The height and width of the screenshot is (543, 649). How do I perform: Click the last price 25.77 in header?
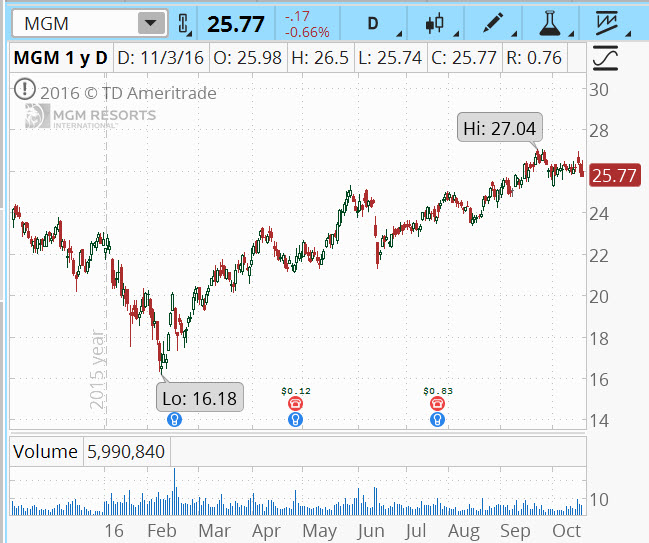(x=236, y=24)
